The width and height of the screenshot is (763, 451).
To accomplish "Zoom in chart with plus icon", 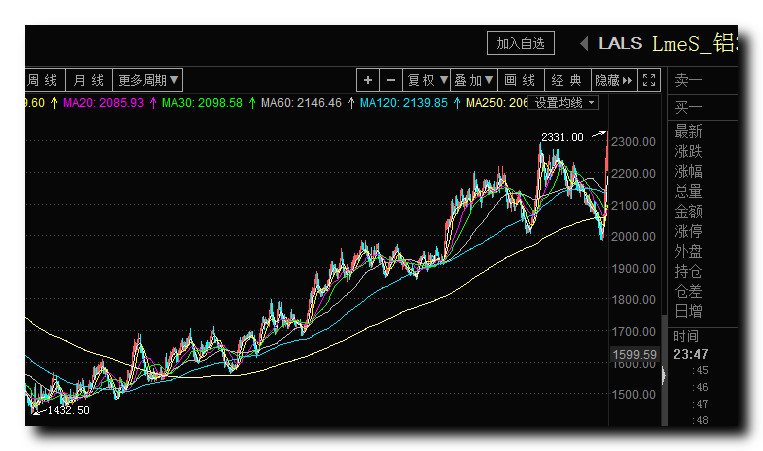I will click(x=368, y=80).
